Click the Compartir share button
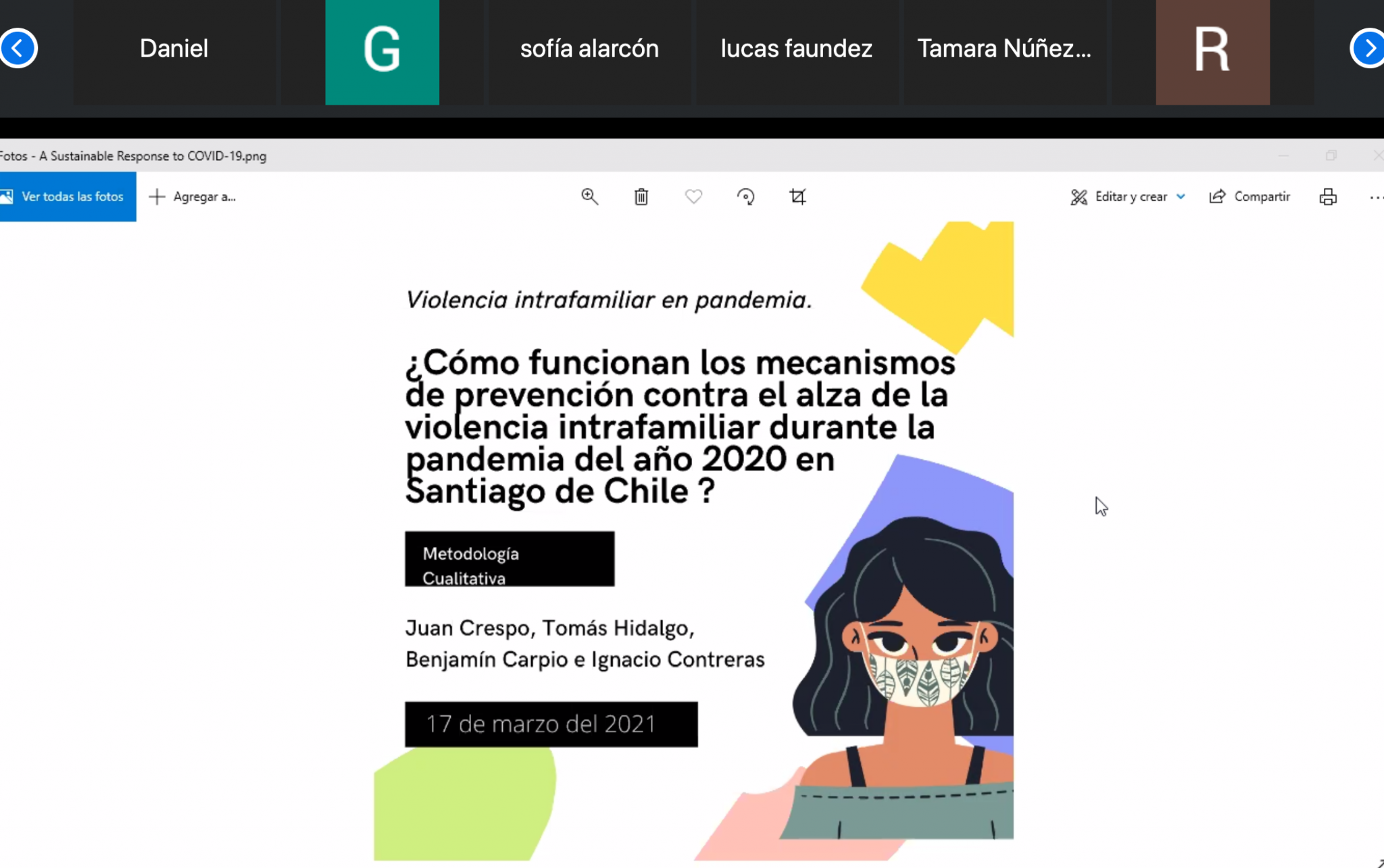This screenshot has height=868, width=1384. coord(1250,197)
